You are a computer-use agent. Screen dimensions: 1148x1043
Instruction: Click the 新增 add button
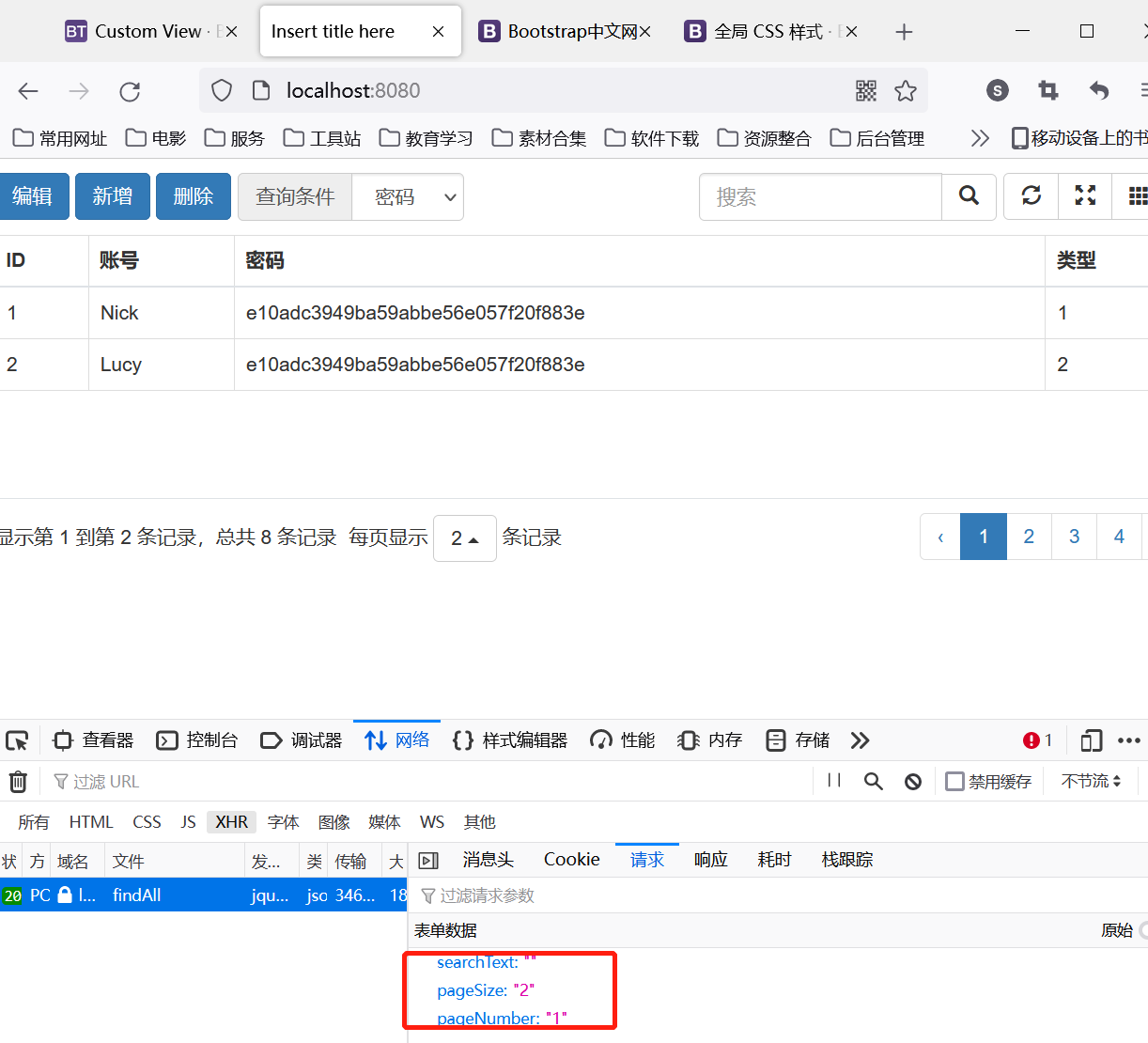coord(113,196)
